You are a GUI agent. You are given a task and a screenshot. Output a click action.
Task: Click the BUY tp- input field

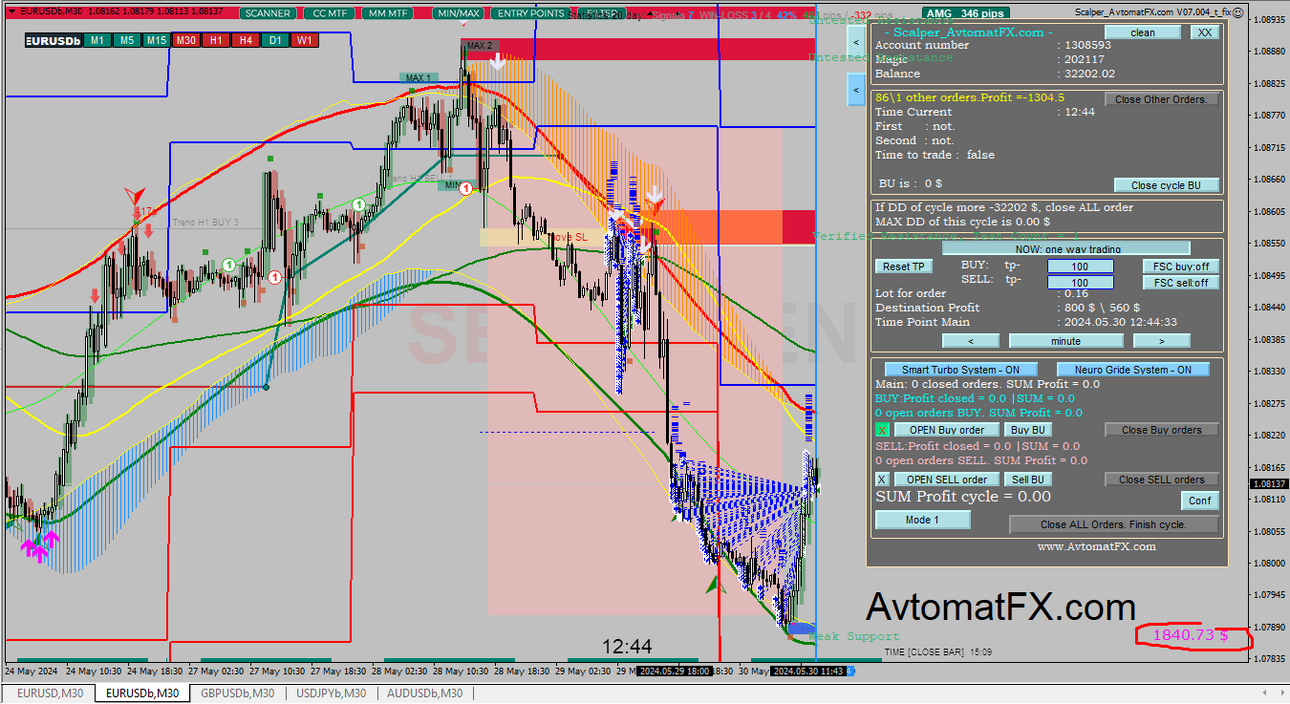tap(1081, 267)
